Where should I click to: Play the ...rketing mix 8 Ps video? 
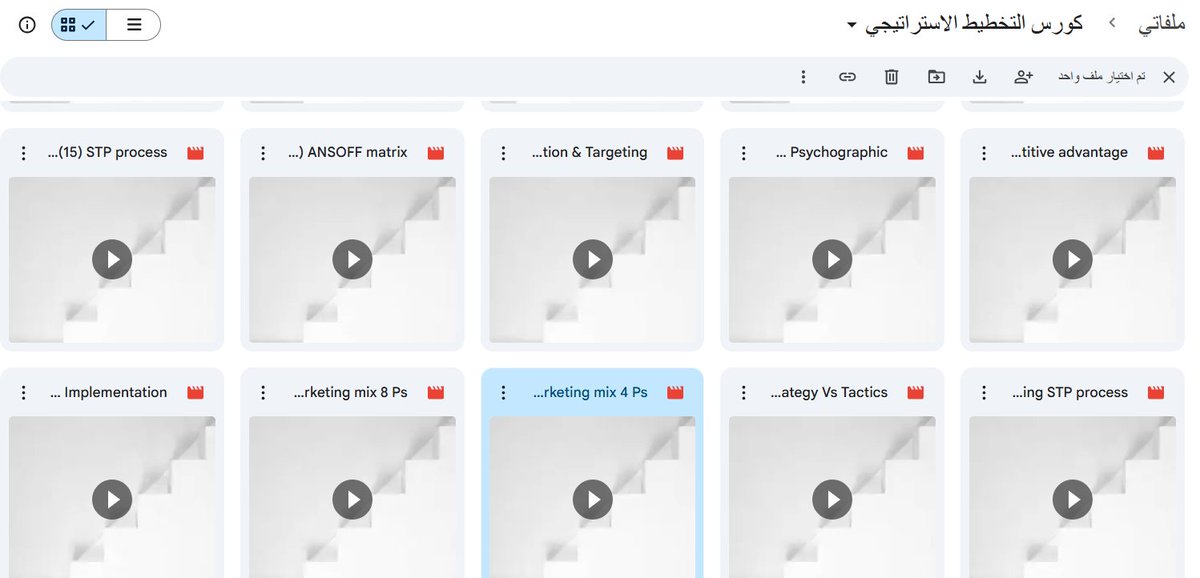(352, 499)
